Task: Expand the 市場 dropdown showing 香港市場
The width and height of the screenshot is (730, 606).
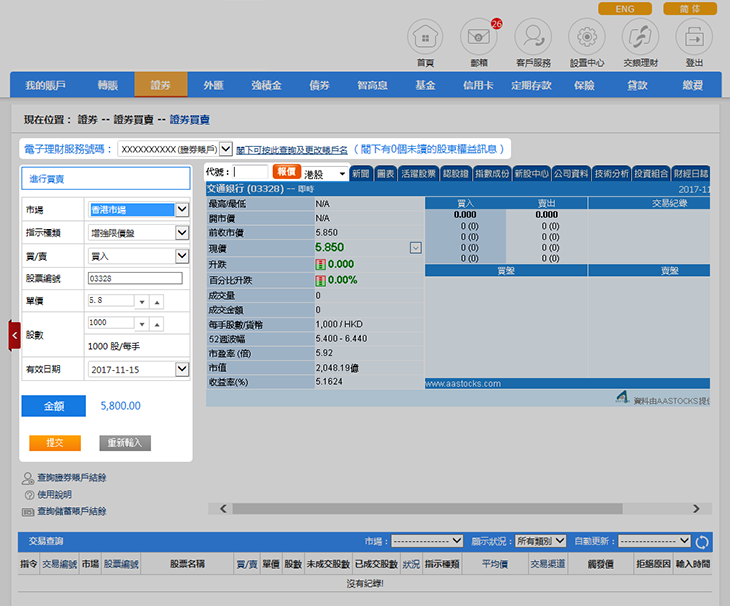Action: tap(182, 210)
